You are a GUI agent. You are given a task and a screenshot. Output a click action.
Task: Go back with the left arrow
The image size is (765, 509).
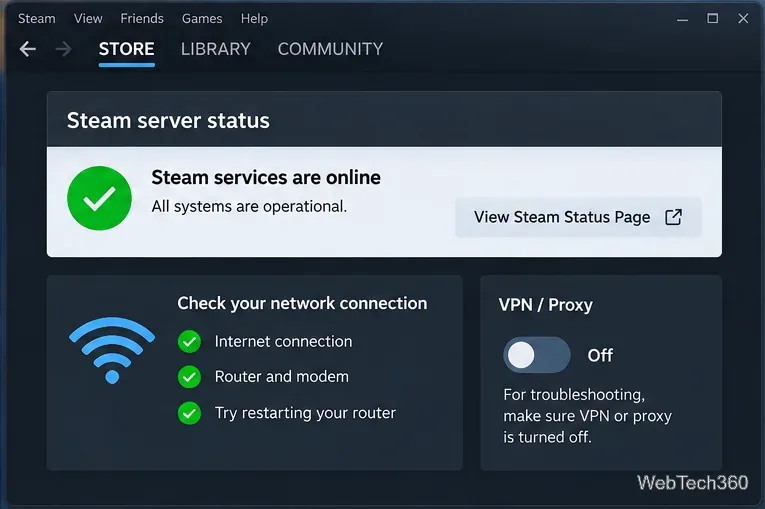pos(28,49)
